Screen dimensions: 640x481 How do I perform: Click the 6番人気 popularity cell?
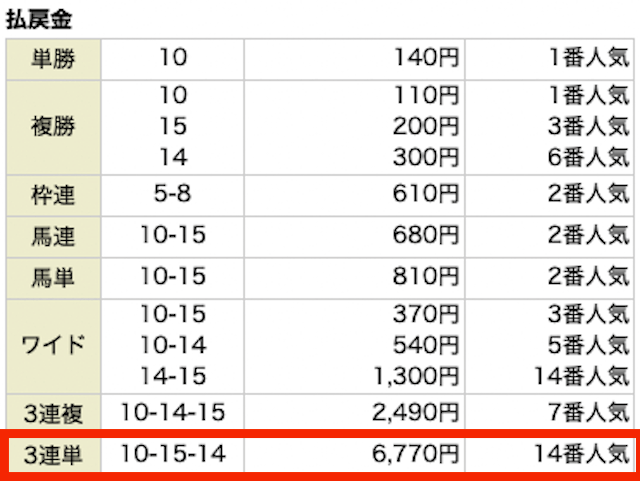coord(588,157)
